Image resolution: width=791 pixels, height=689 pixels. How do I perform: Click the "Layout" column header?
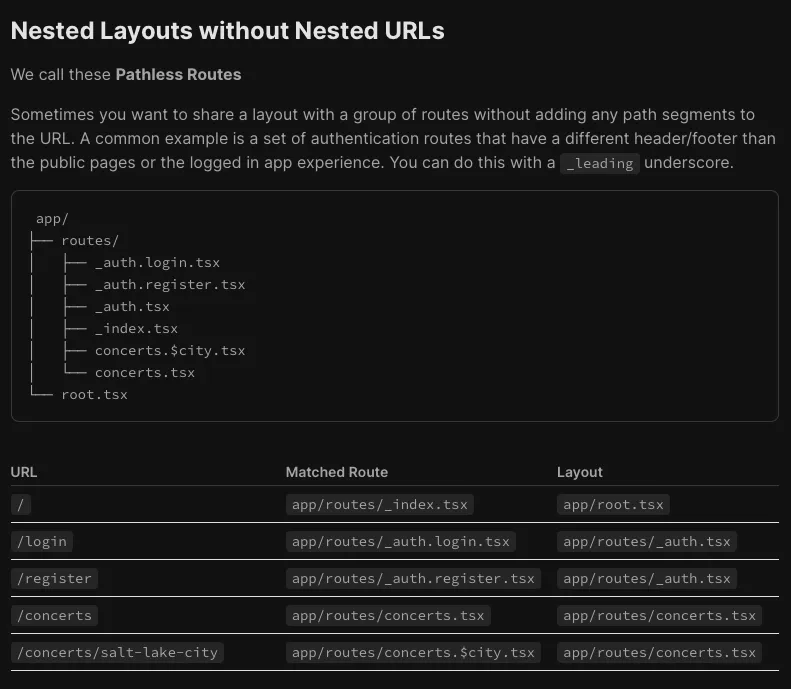(580, 472)
